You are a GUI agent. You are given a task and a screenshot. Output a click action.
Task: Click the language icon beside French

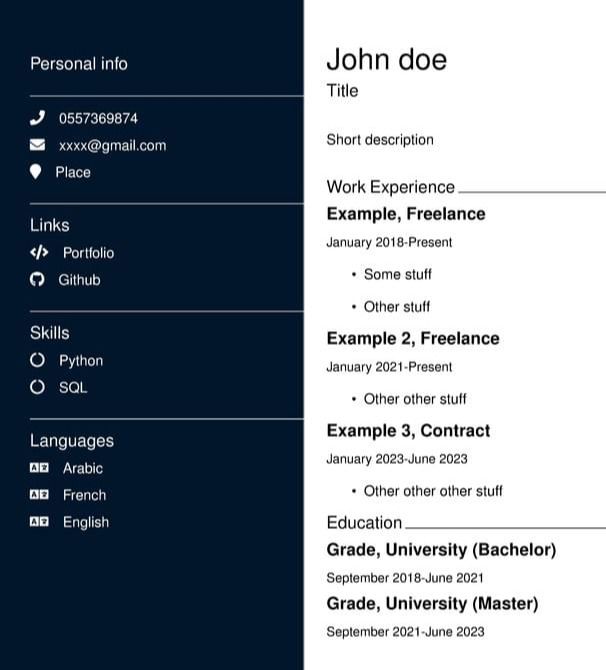click(x=39, y=495)
